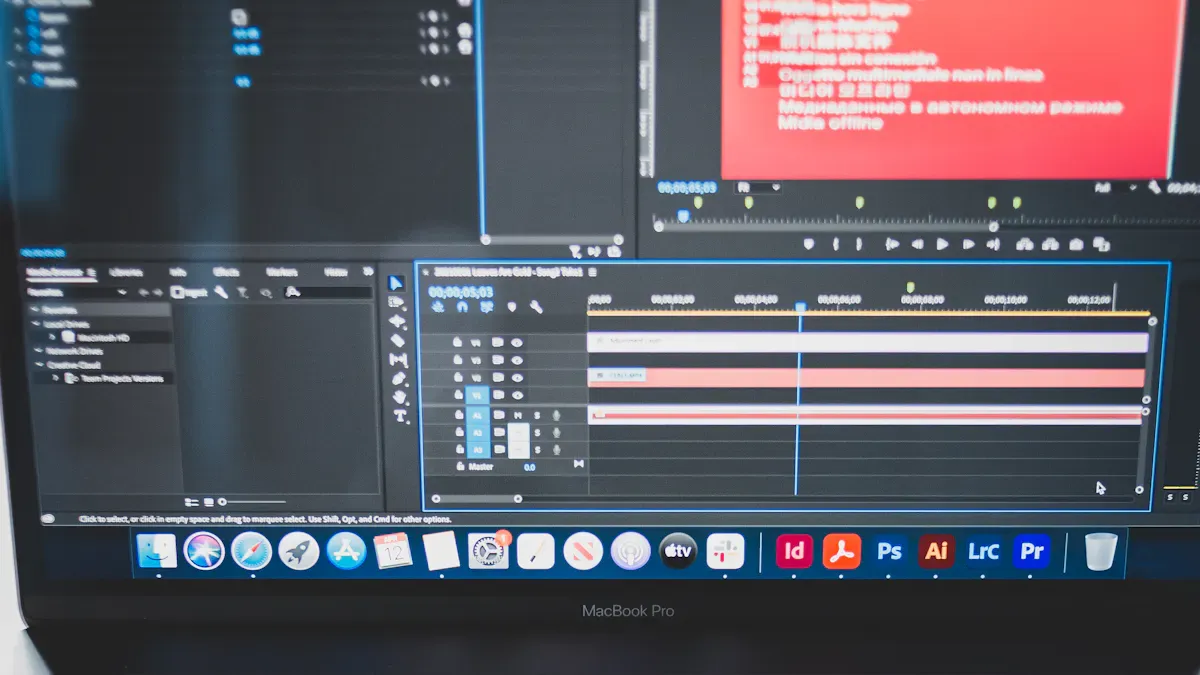Viewport: 1200px width, 675px height.
Task: Hide the V4 track eye
Action: (x=517, y=342)
